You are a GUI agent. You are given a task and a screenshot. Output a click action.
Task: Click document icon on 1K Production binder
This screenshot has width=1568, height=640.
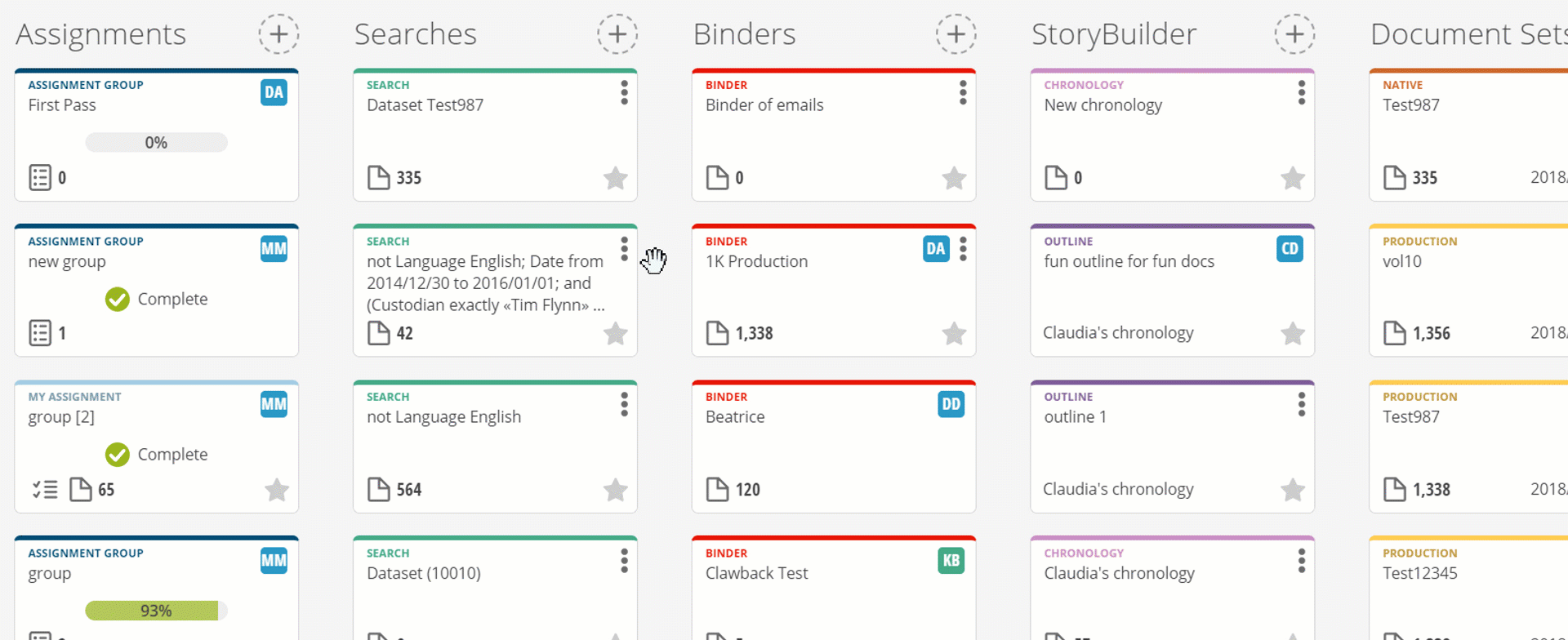click(x=717, y=333)
